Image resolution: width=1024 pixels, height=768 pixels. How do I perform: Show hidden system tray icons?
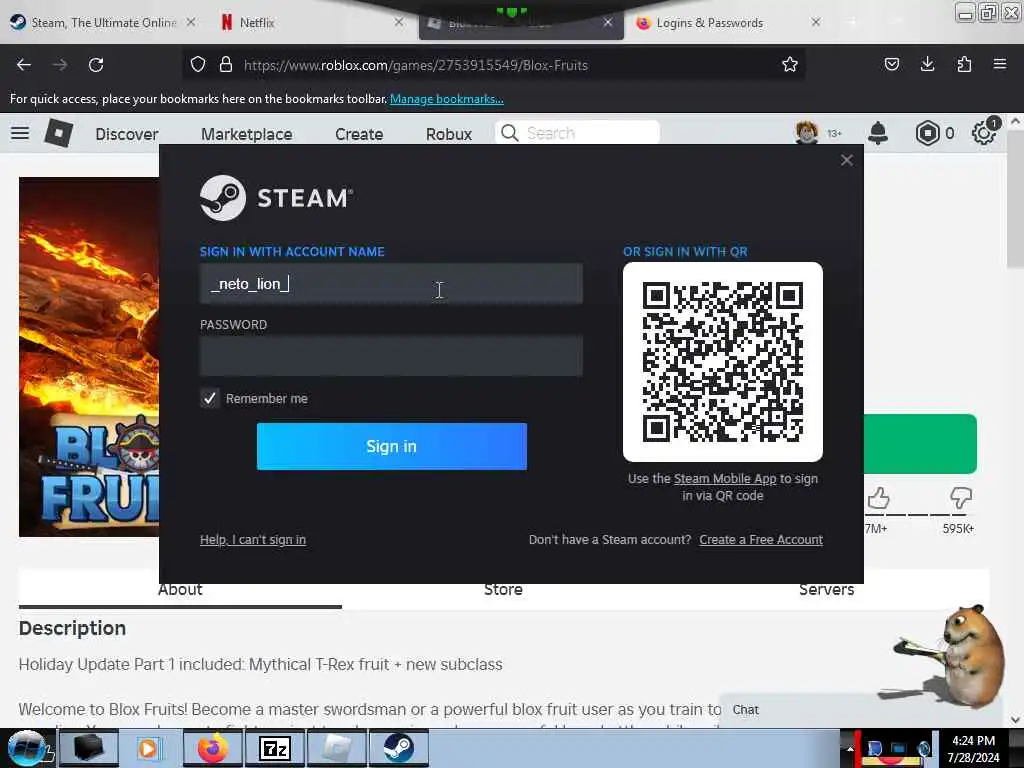(x=850, y=748)
